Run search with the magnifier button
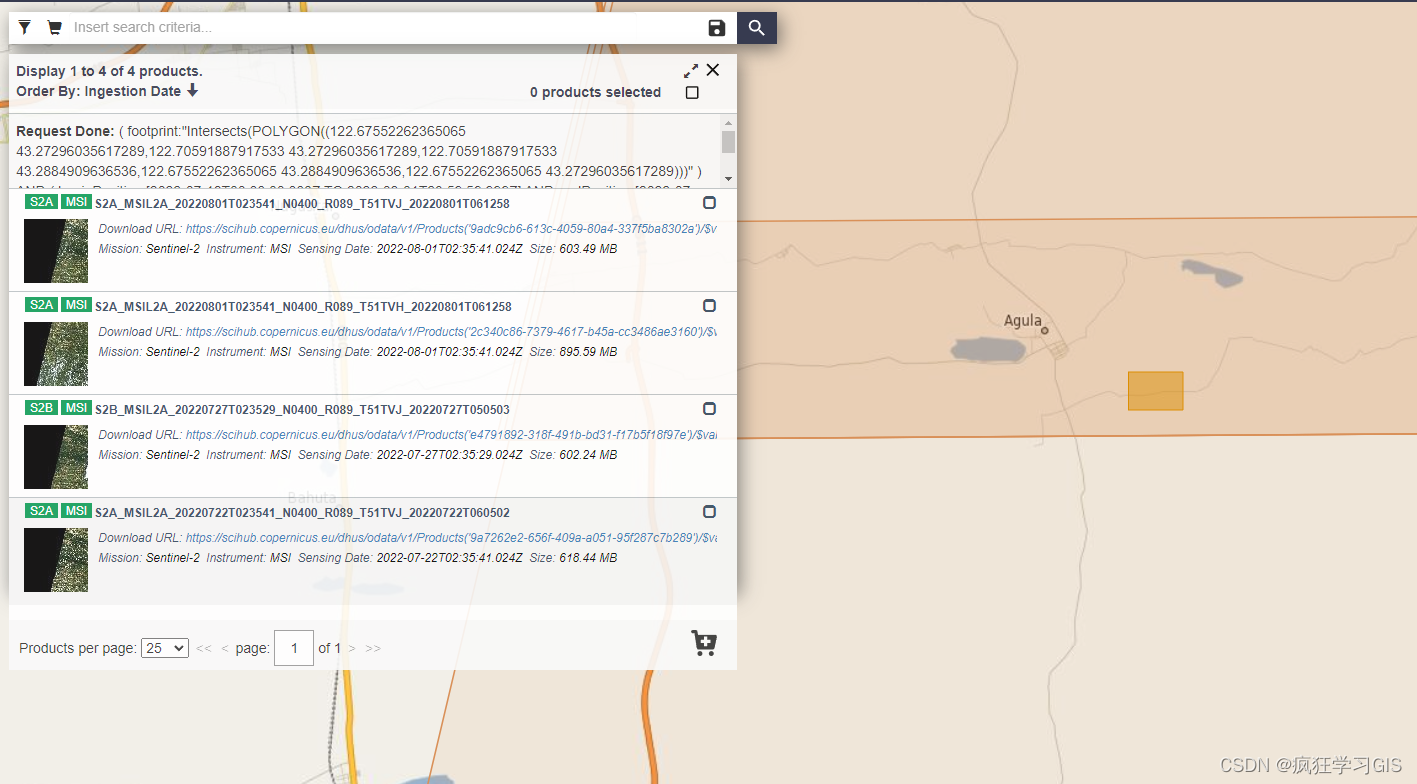Viewport: 1417px width, 784px height. point(757,28)
